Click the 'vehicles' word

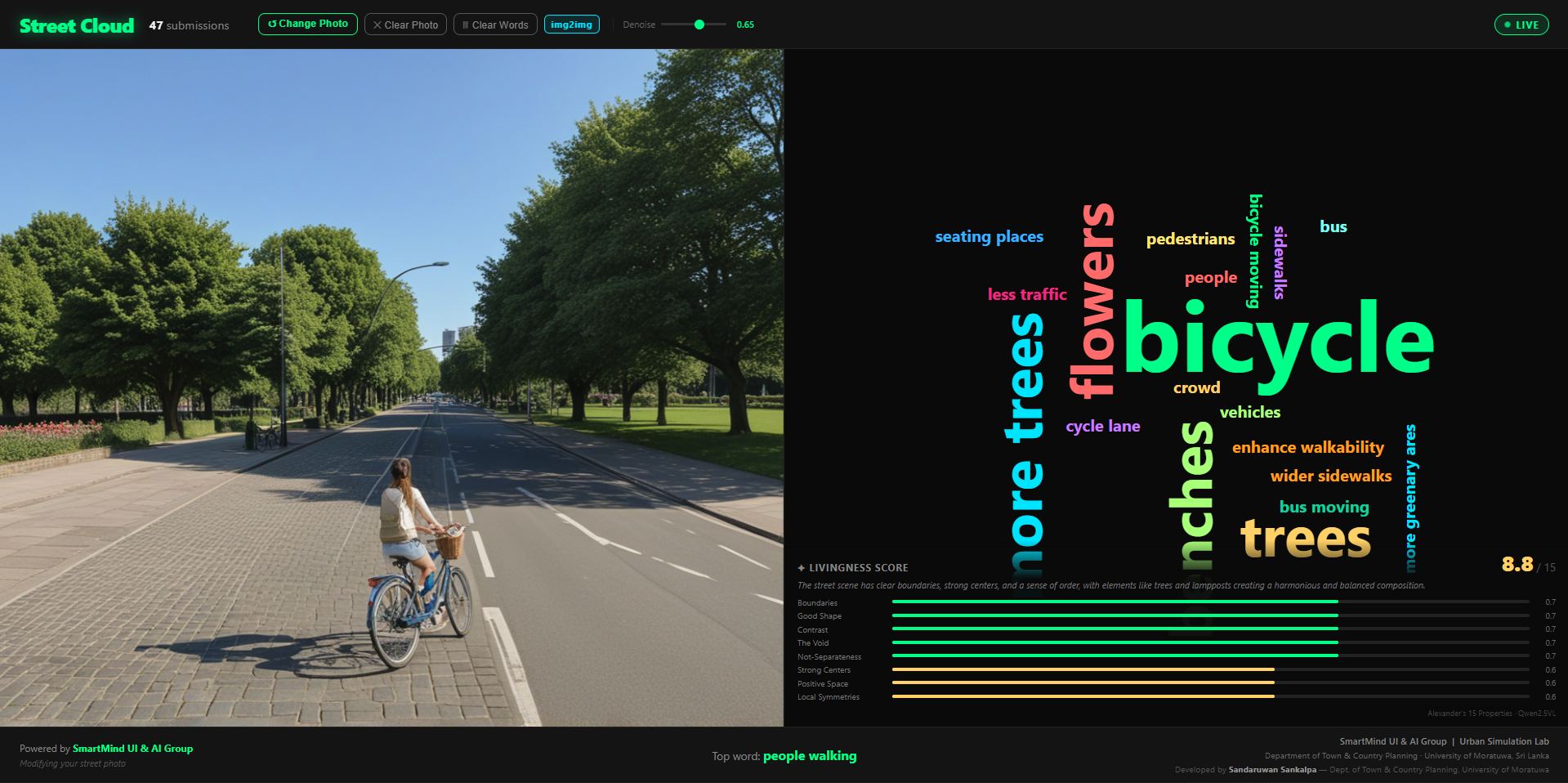[1250, 412]
